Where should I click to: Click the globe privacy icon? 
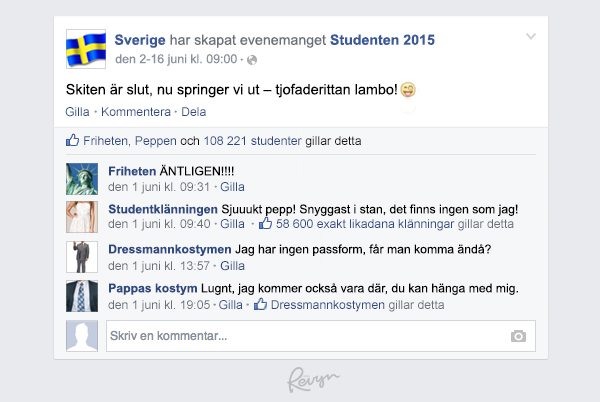pos(252,60)
